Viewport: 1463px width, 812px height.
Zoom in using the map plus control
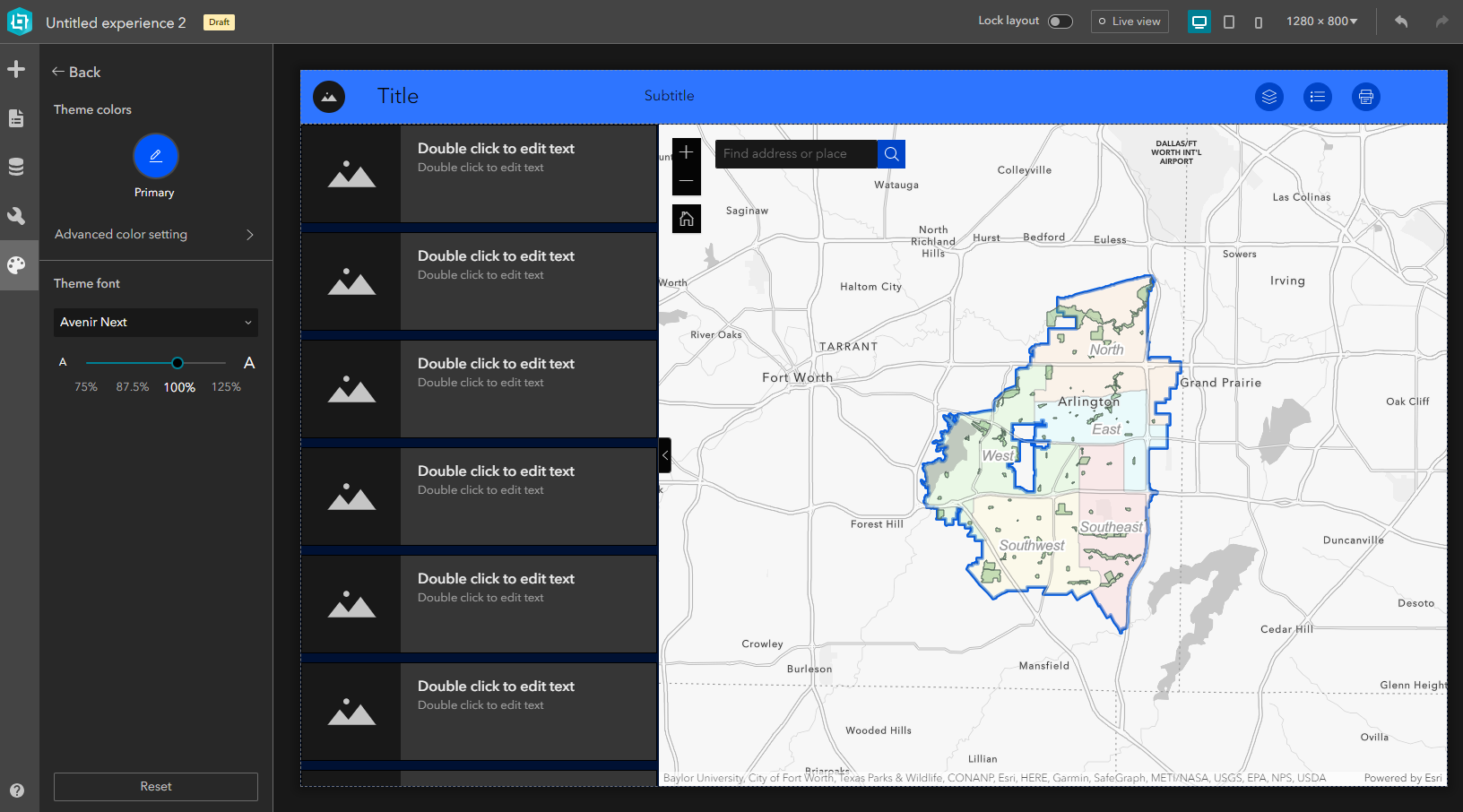(x=687, y=151)
